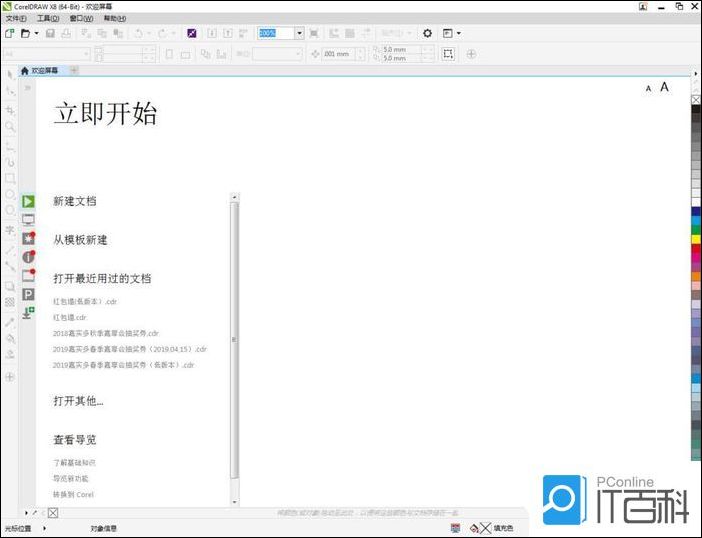This screenshot has height=538, width=702.
Task: Click the Open folder toolbar icon
Action: click(26, 34)
